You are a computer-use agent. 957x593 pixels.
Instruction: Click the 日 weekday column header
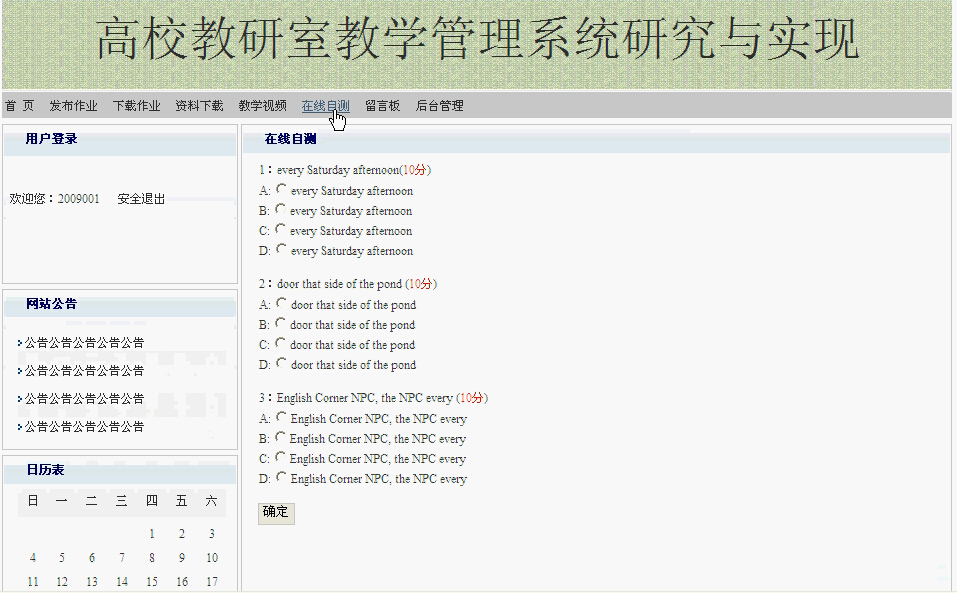click(x=33, y=501)
